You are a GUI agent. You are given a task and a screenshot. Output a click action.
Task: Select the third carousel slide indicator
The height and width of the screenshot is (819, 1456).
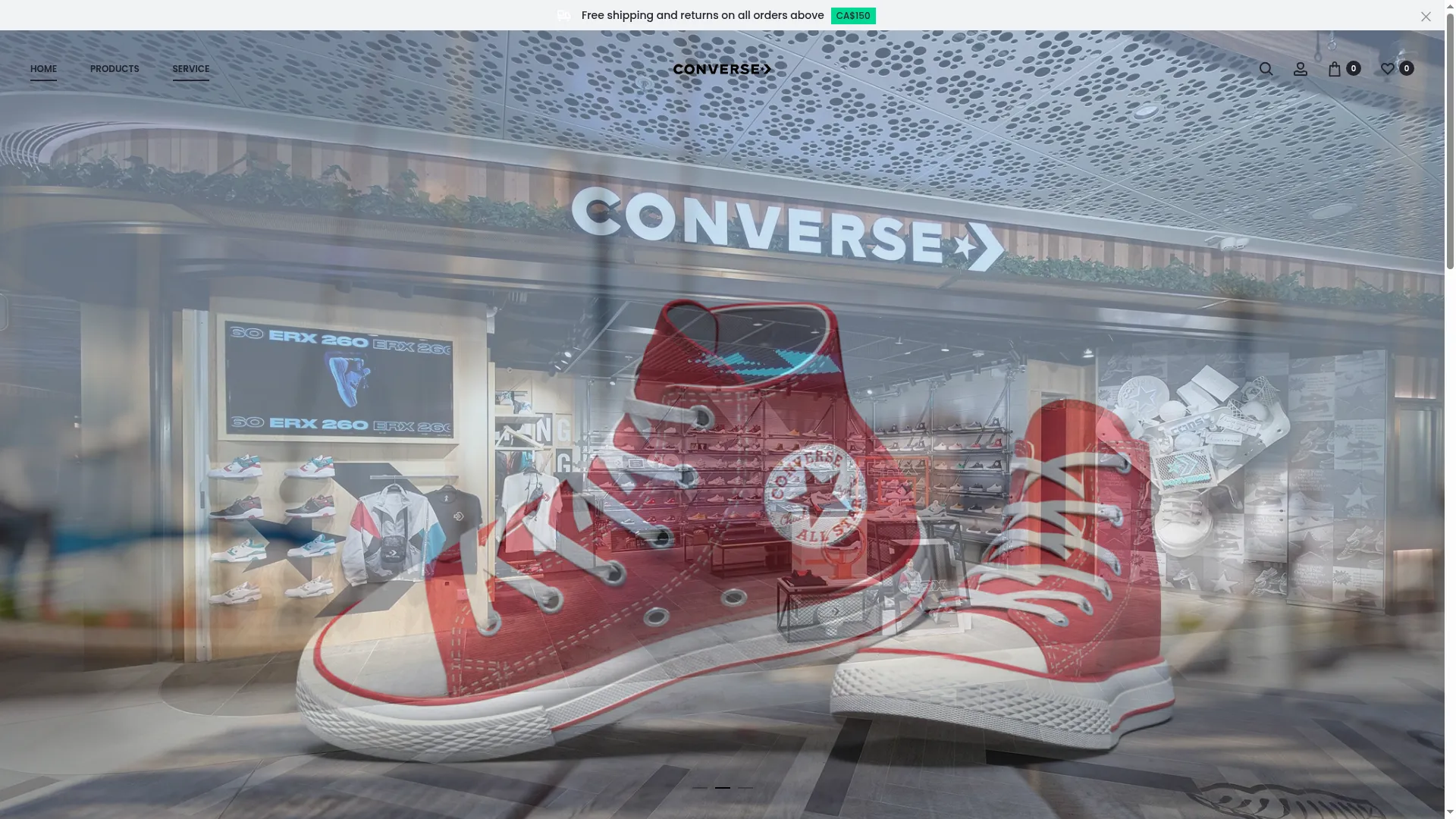tap(745, 788)
